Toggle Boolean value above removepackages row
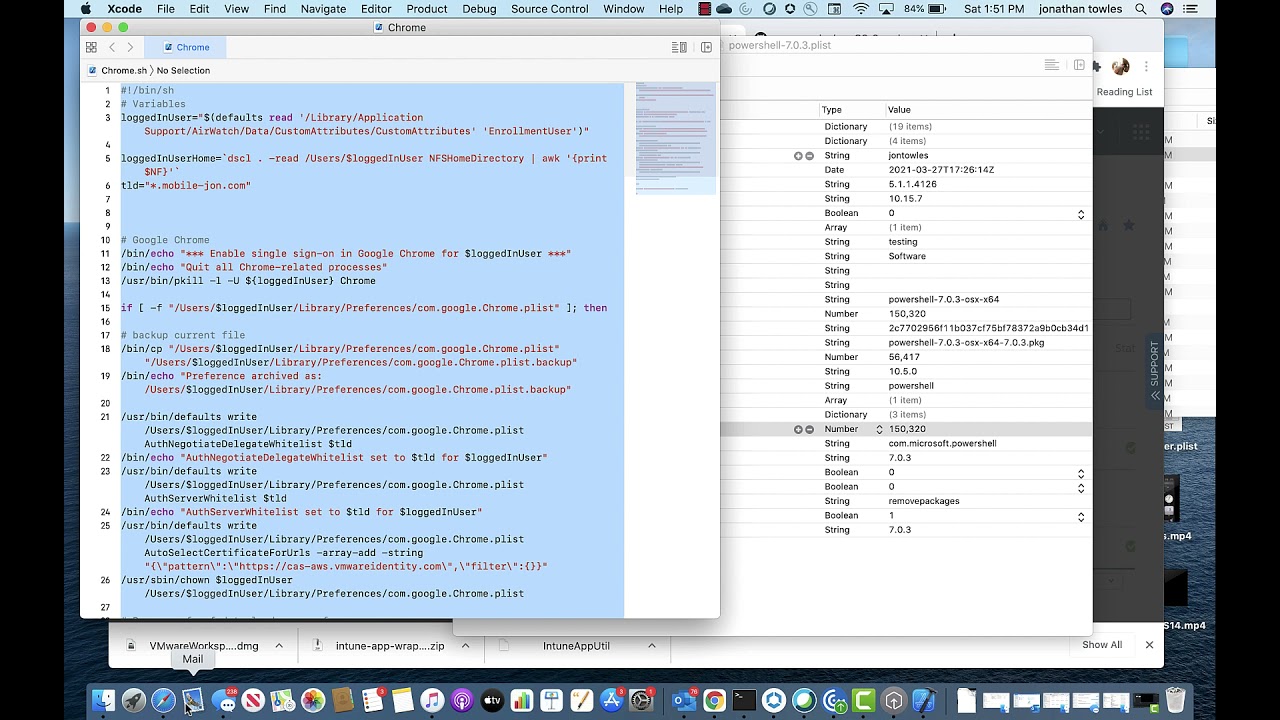 coord(1081,487)
